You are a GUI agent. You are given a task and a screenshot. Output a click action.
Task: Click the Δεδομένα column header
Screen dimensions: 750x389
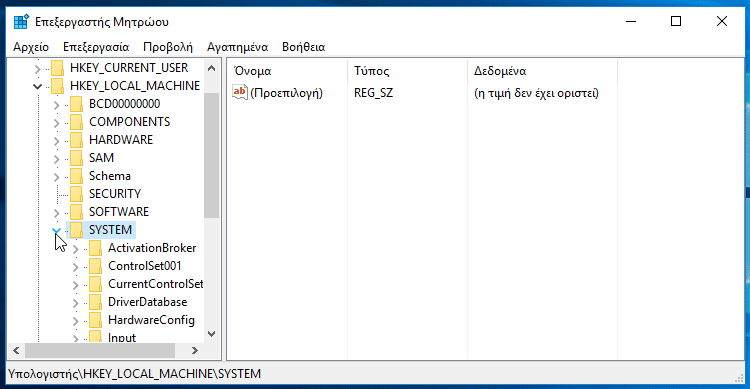(542, 71)
